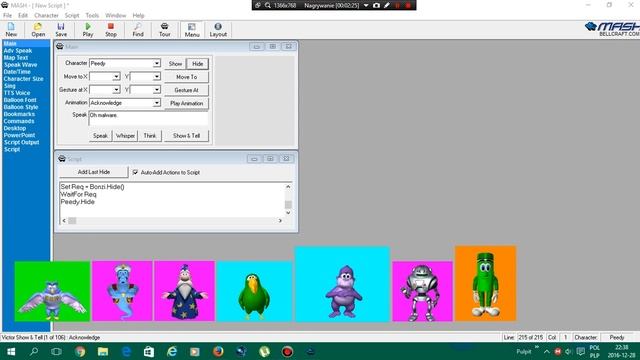Open File Explorer from taskbar
The height and width of the screenshot is (360, 640).
103,351
